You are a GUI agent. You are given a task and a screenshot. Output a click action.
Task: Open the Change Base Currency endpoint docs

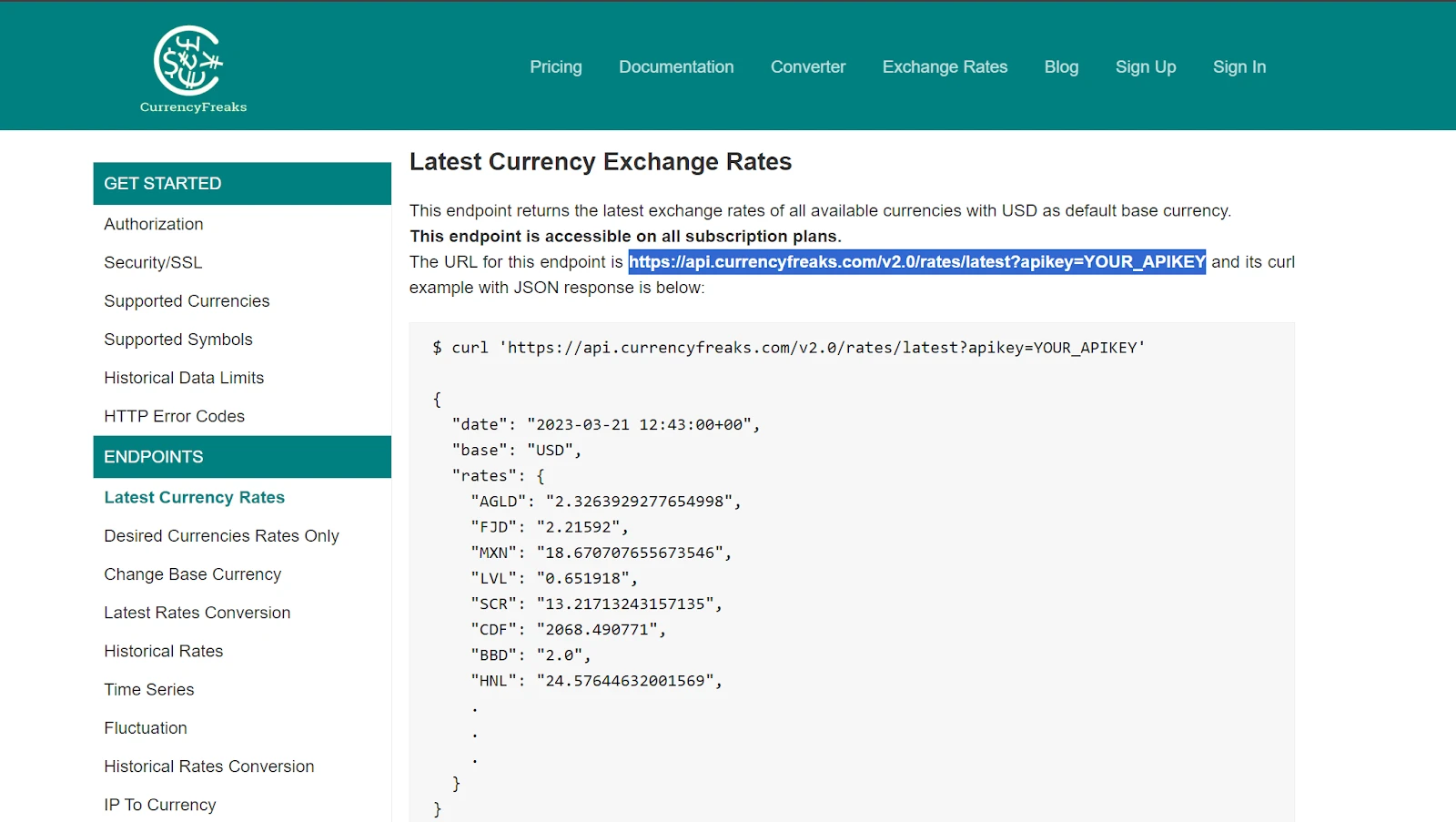pos(193,573)
